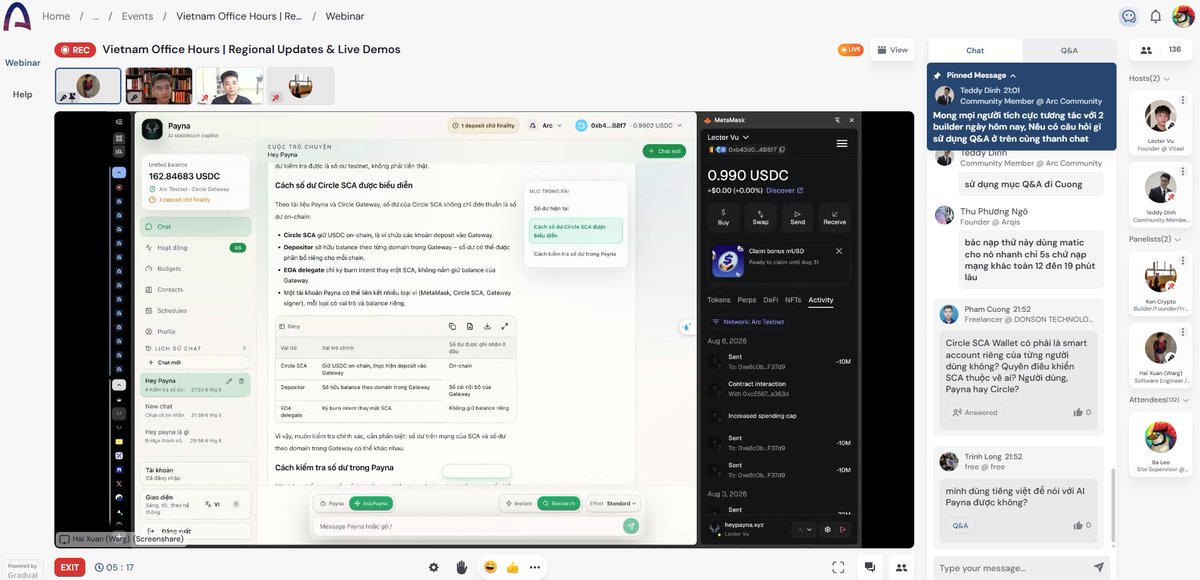This screenshot has height=580, width=1200.
Task: Open Network: Arc Testnet filter in MetaMask
Action: point(748,322)
